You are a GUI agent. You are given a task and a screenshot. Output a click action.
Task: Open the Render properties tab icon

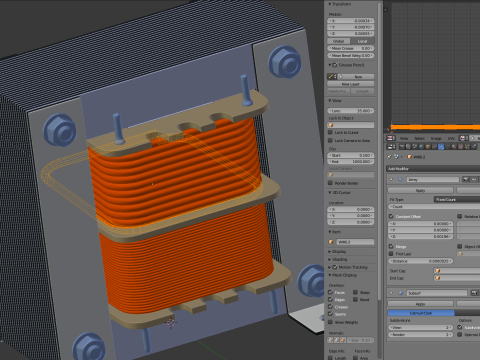pyautogui.click(x=402, y=146)
